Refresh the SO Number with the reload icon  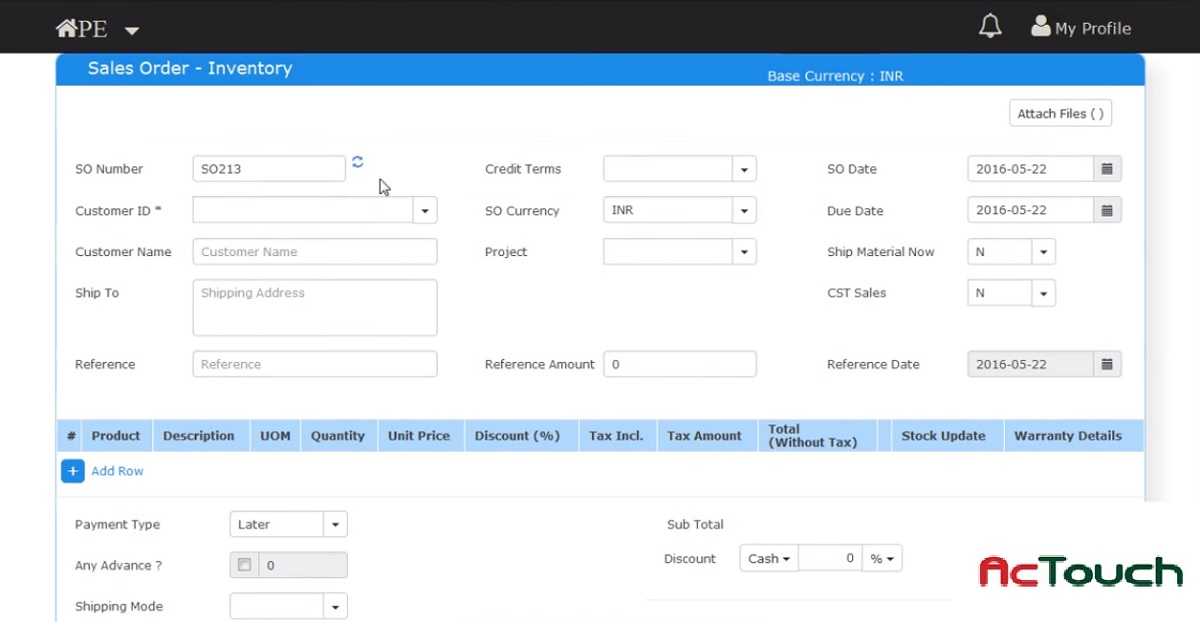tap(358, 162)
